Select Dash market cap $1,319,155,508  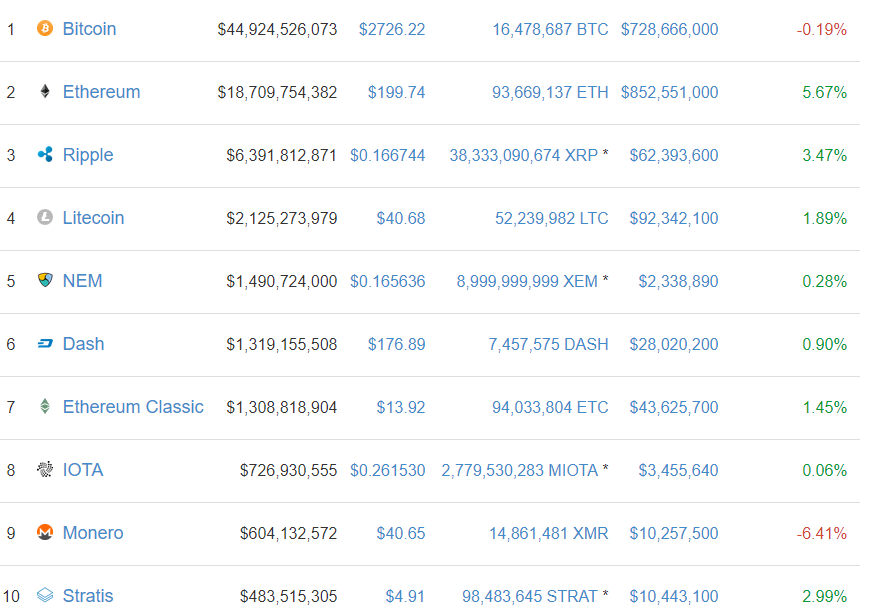click(x=282, y=345)
